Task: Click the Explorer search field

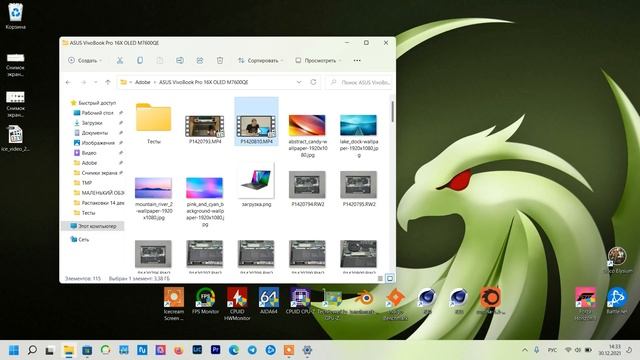Action: coord(359,82)
